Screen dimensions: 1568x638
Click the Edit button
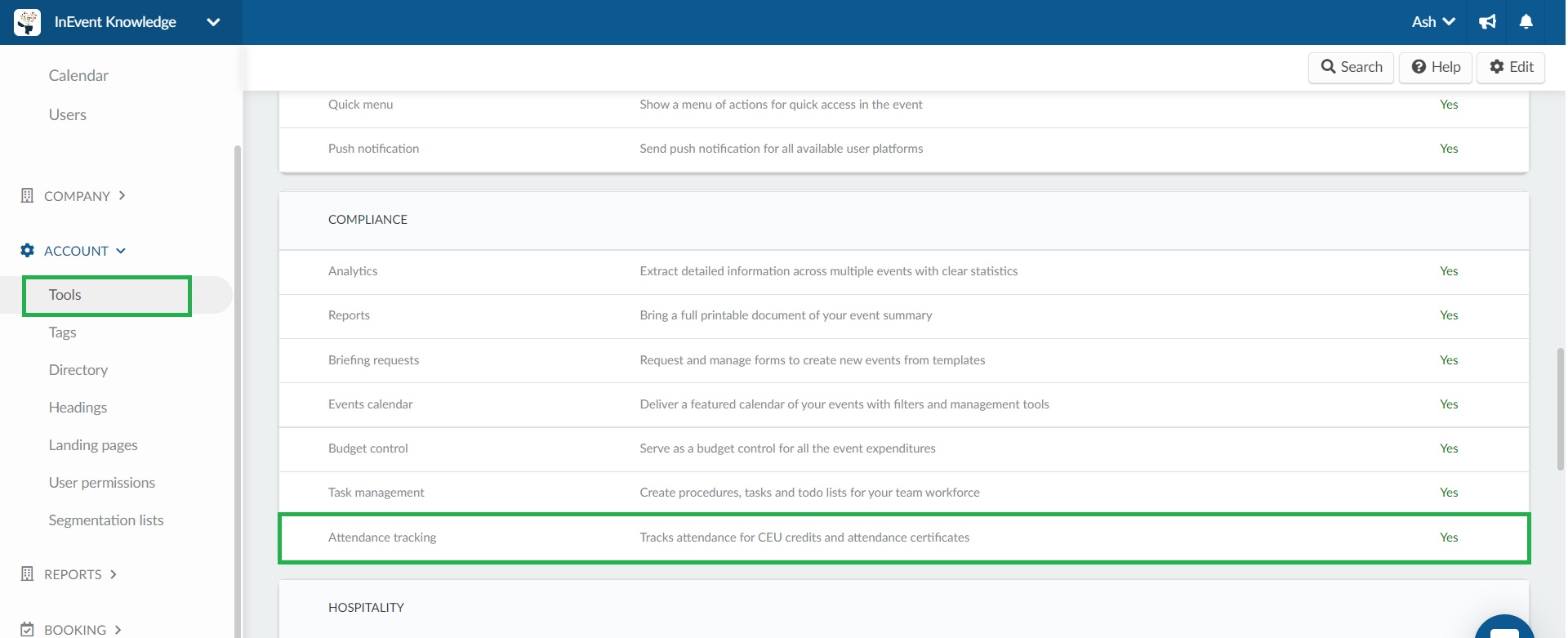coord(1511,67)
